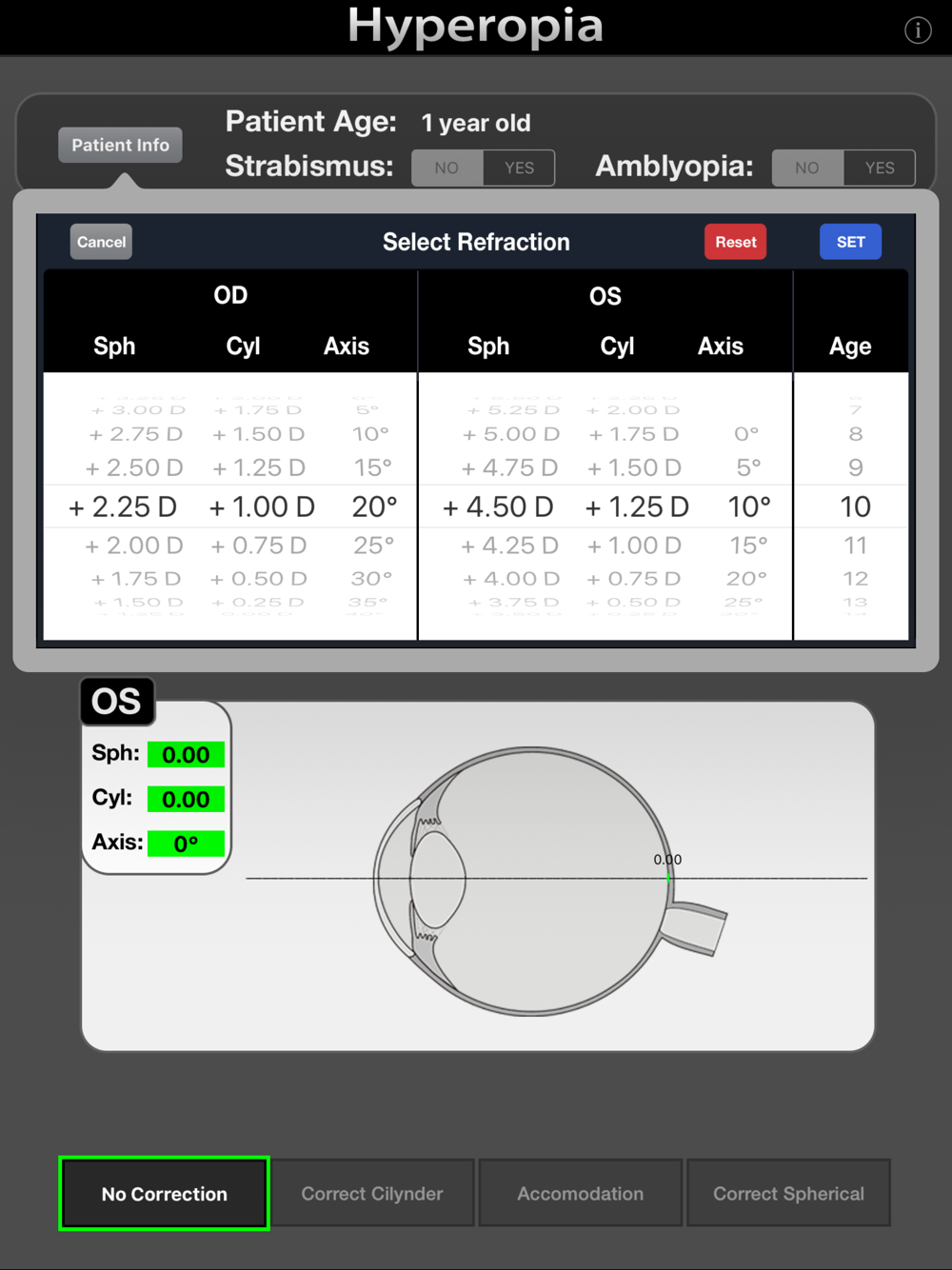Select OD sphere +2.00 D
The width and height of the screenshot is (952, 1270).
coord(134,546)
